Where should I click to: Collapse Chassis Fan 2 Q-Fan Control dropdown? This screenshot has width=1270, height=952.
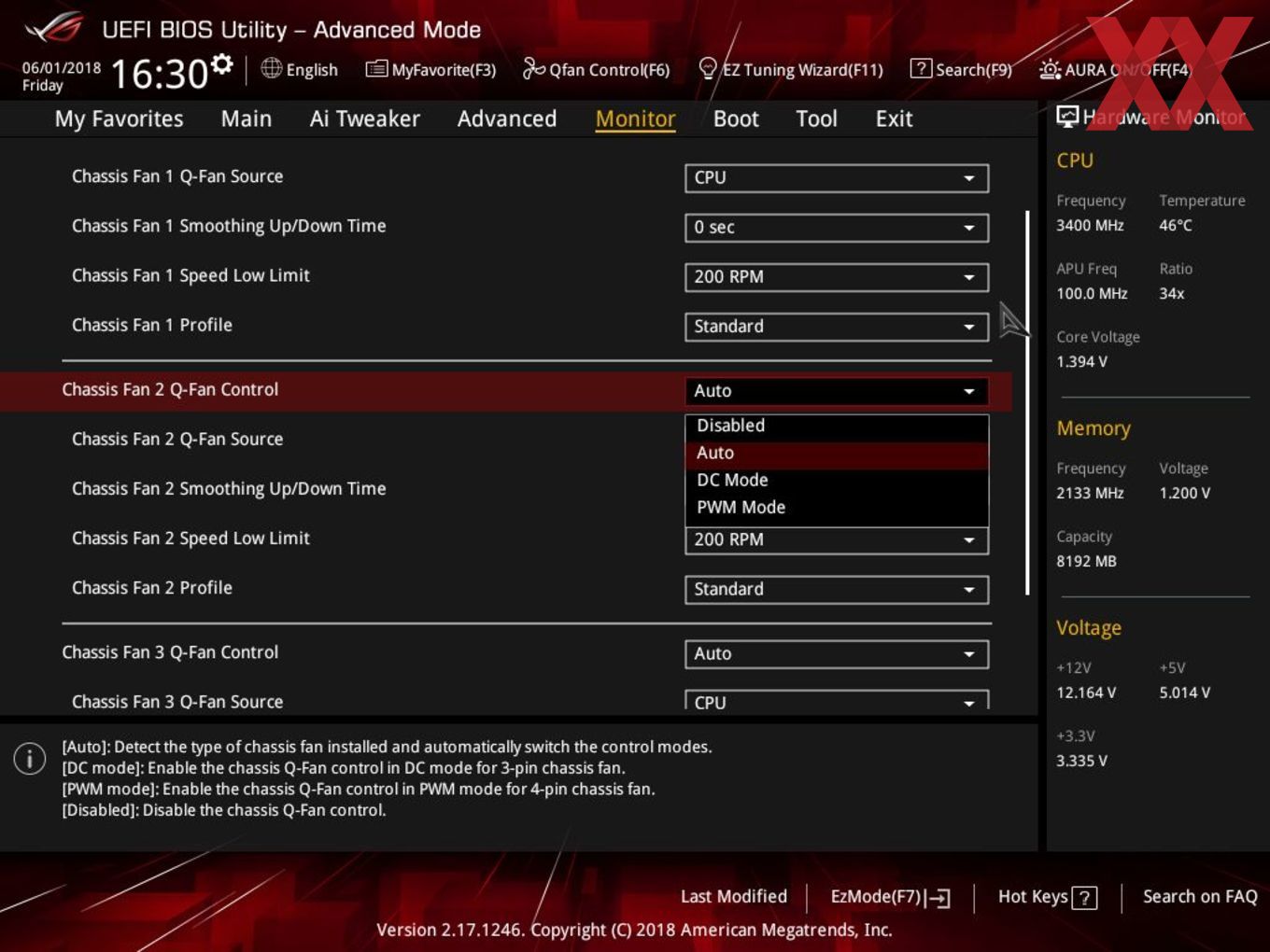pyautogui.click(x=837, y=391)
